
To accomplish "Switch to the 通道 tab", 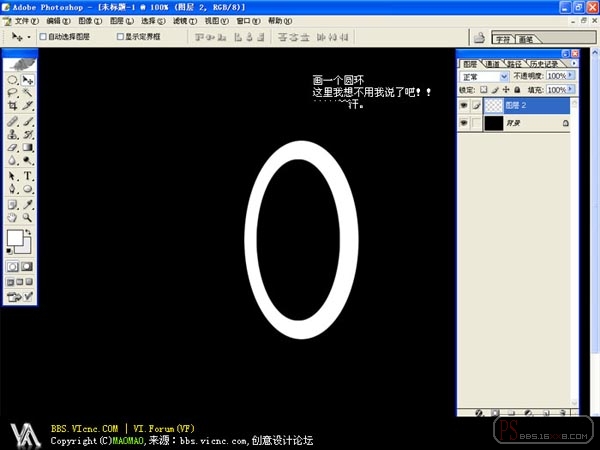I will [x=492, y=64].
